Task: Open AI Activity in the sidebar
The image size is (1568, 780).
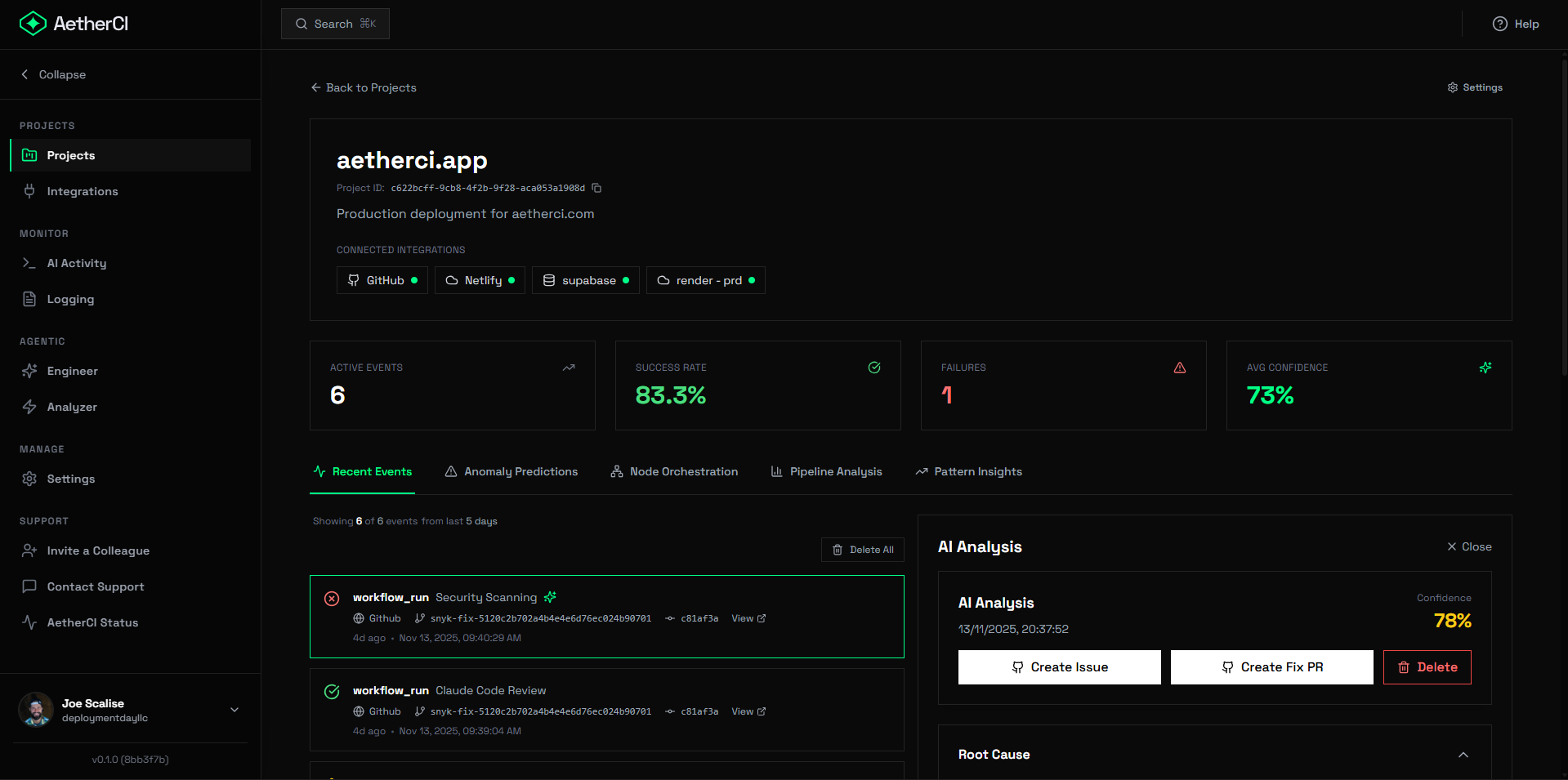Action: tap(76, 263)
